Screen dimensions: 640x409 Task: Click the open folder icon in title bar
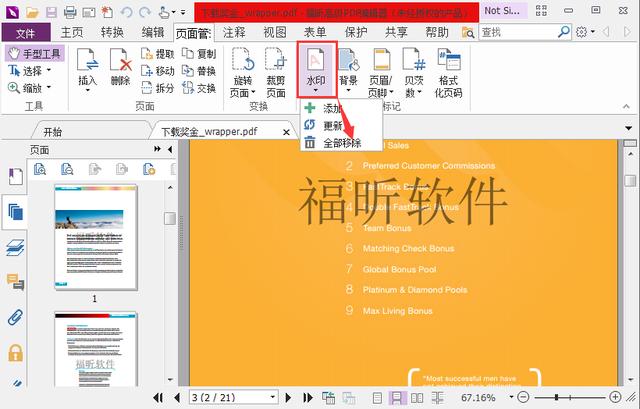pos(32,12)
